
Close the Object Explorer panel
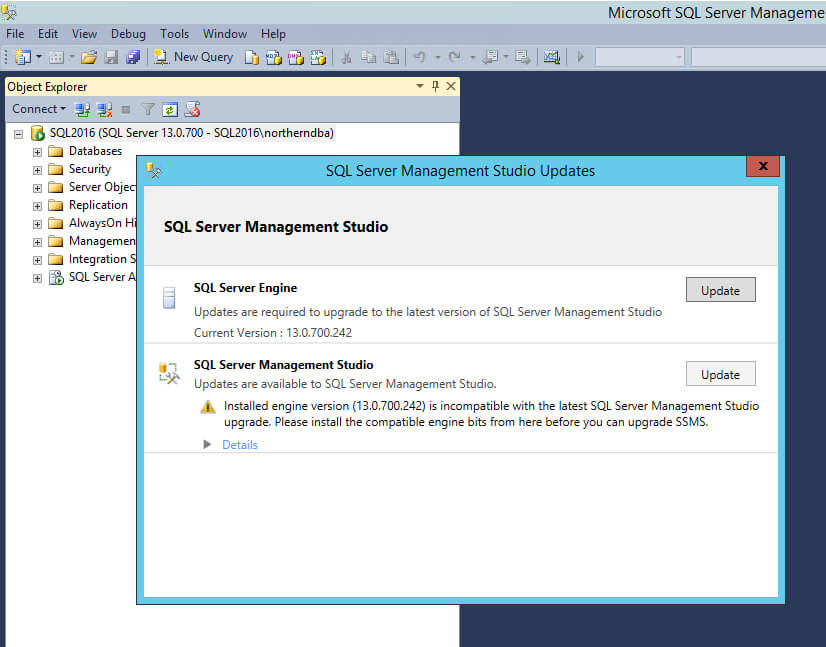click(x=451, y=86)
